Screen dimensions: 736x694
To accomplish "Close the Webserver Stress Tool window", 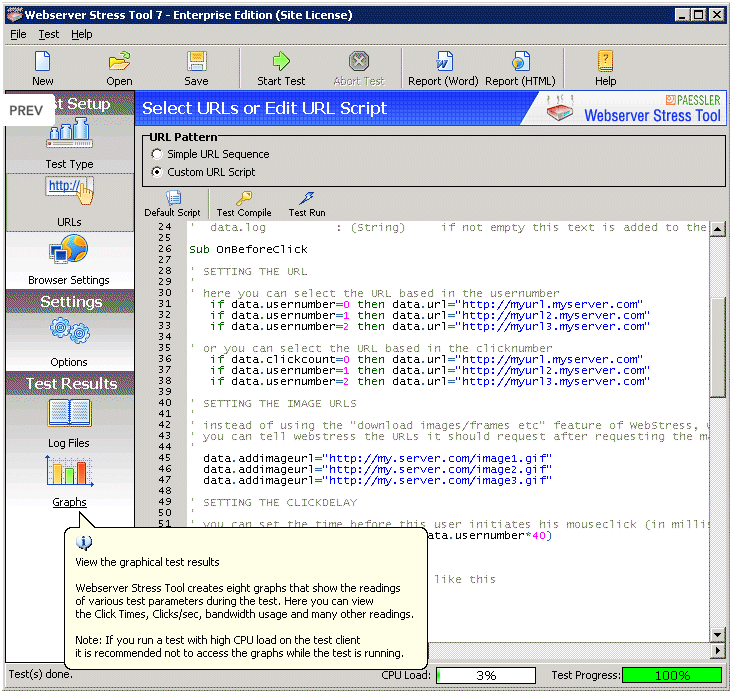I will (717, 15).
